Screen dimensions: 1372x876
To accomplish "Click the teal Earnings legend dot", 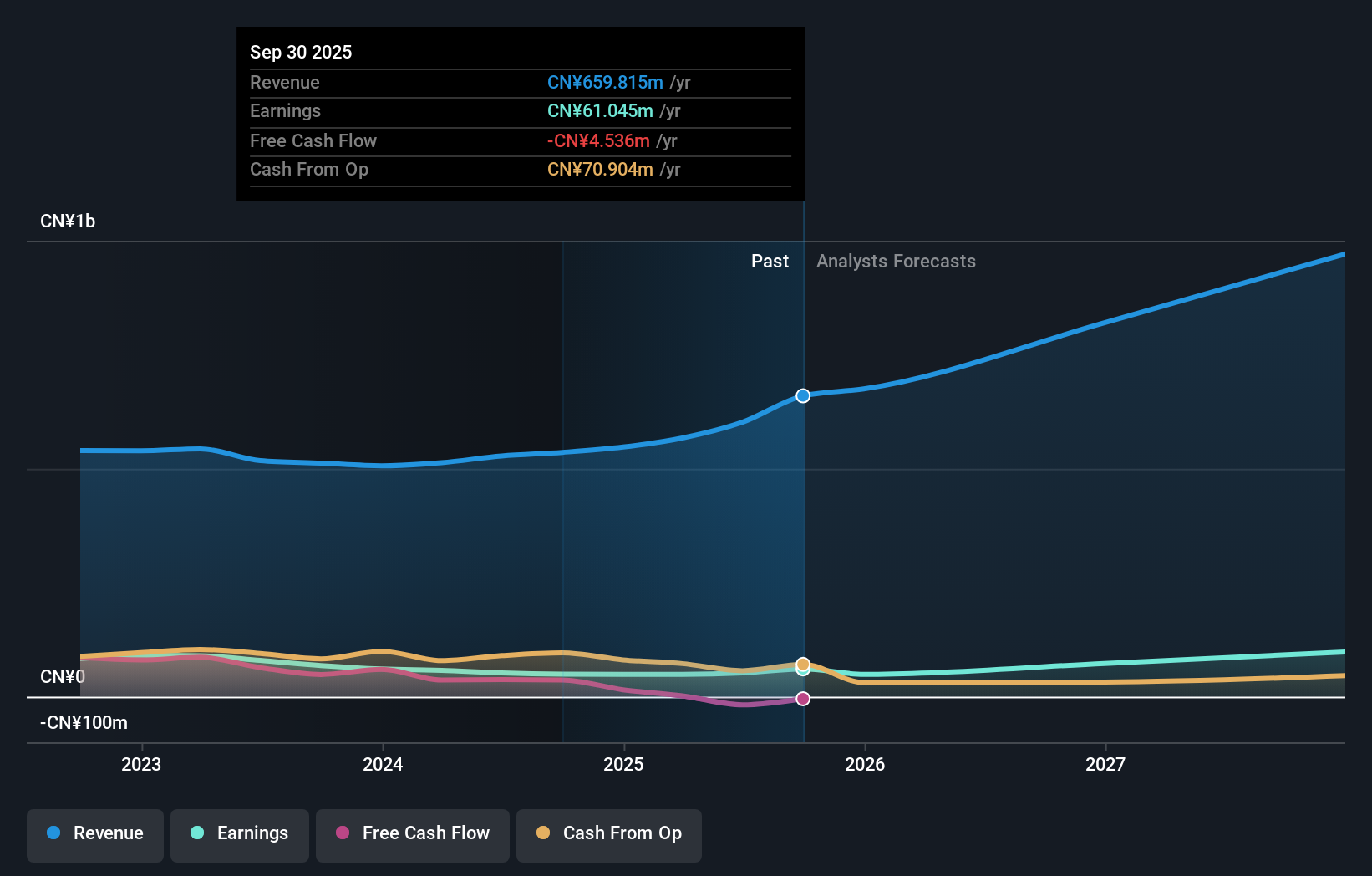I will [x=197, y=833].
